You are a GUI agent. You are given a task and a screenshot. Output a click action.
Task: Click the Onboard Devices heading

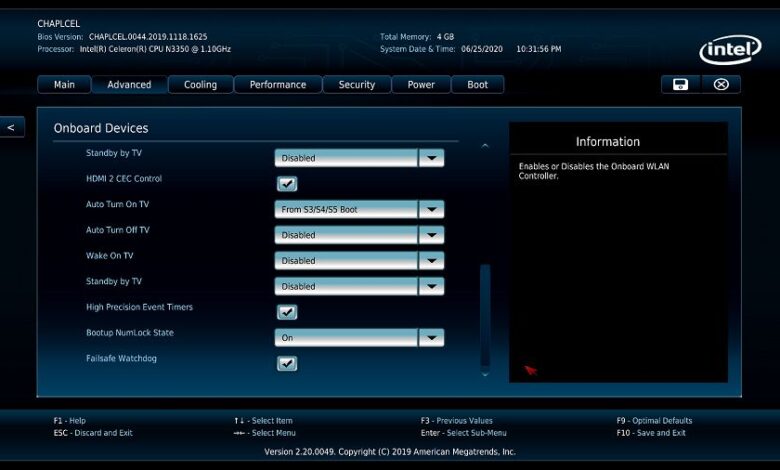coord(101,128)
